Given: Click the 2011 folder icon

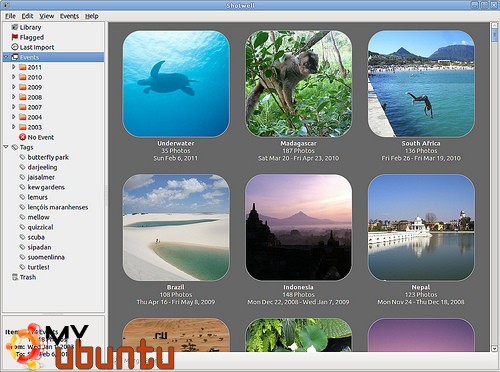Looking at the screenshot, I should (23, 67).
